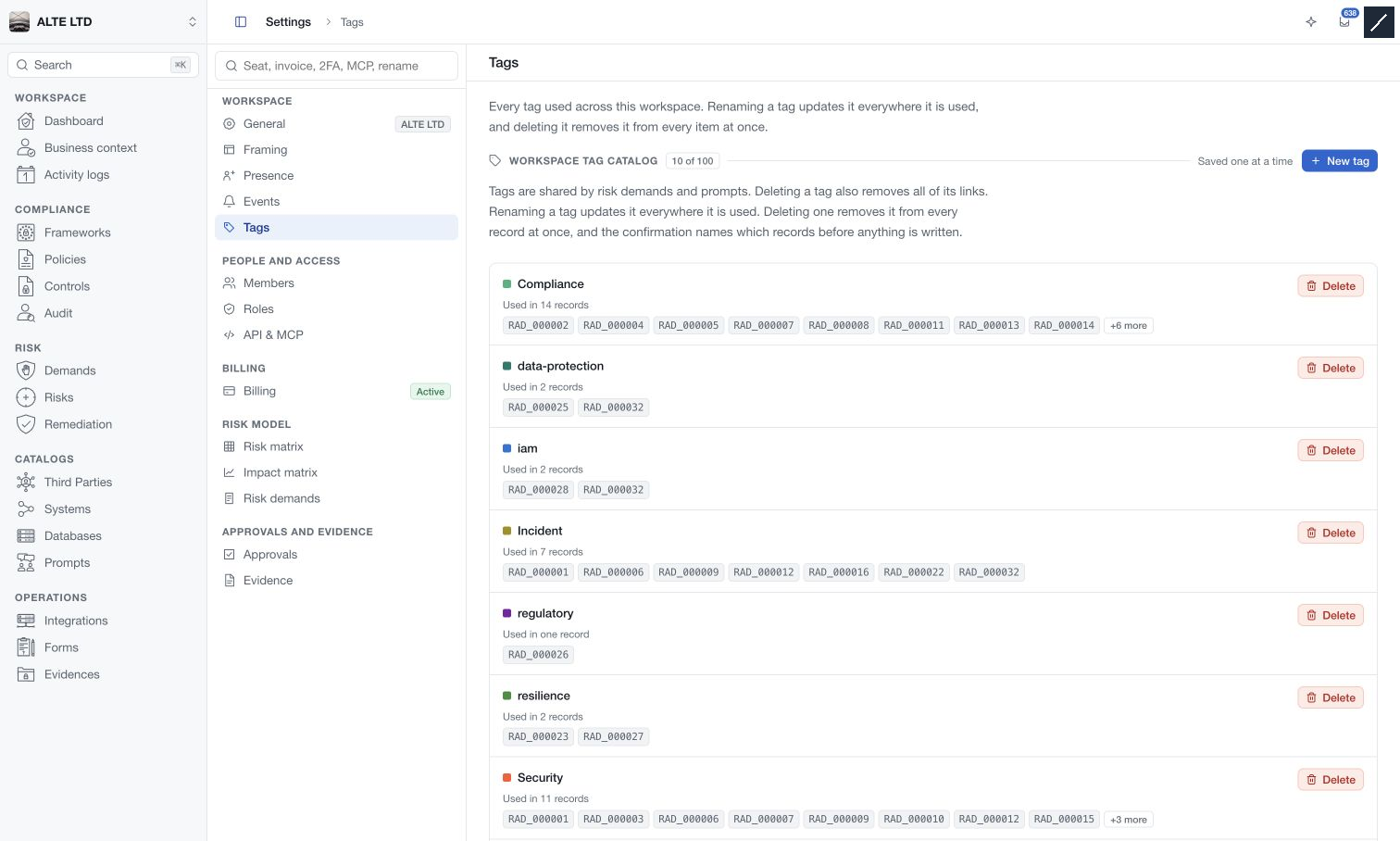The height and width of the screenshot is (841, 1400).
Task: Delete the iam tag
Action: (x=1330, y=451)
